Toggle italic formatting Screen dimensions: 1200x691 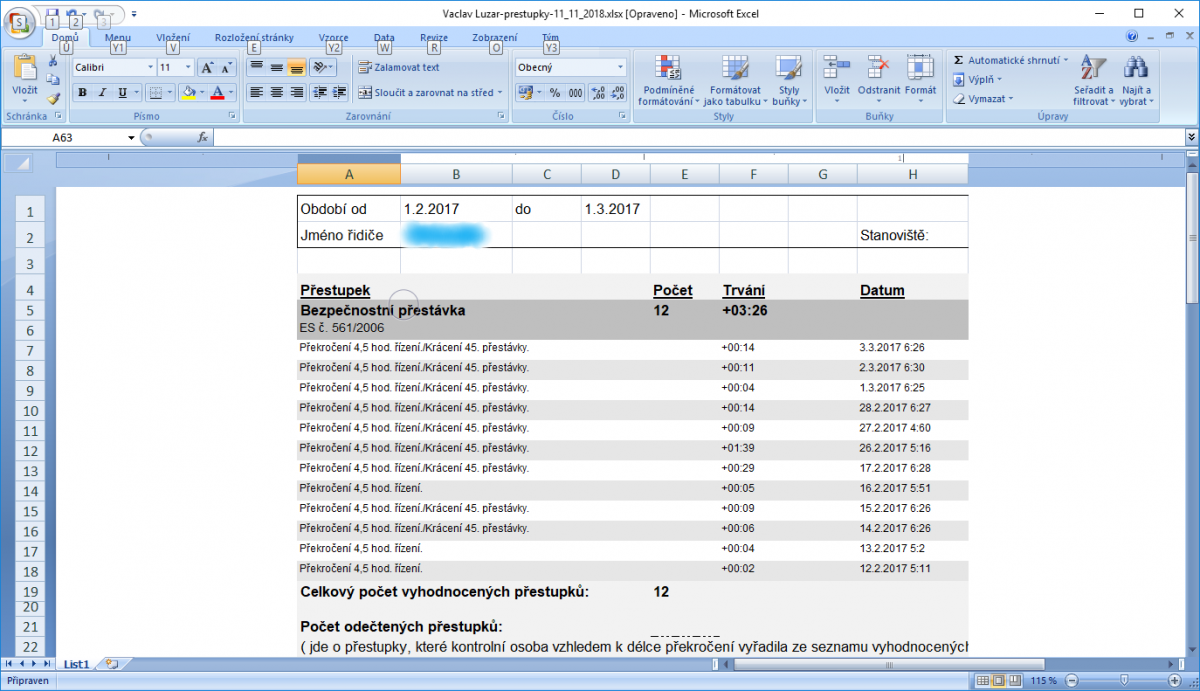[x=102, y=92]
